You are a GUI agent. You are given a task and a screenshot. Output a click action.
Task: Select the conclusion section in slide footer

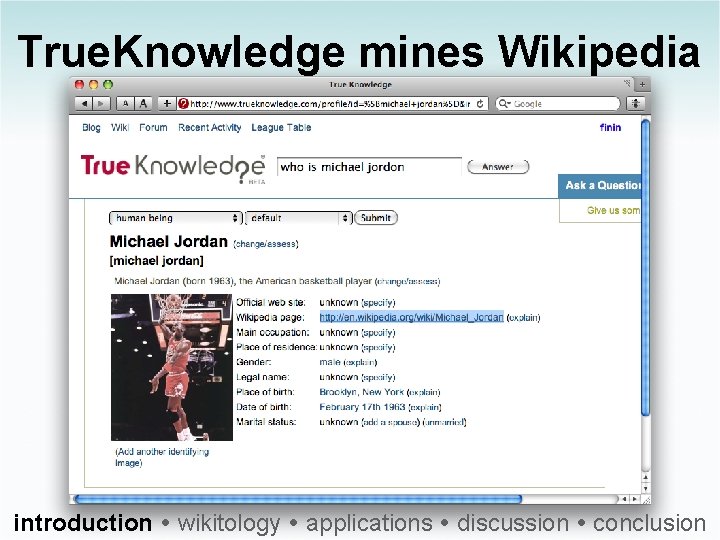click(649, 523)
